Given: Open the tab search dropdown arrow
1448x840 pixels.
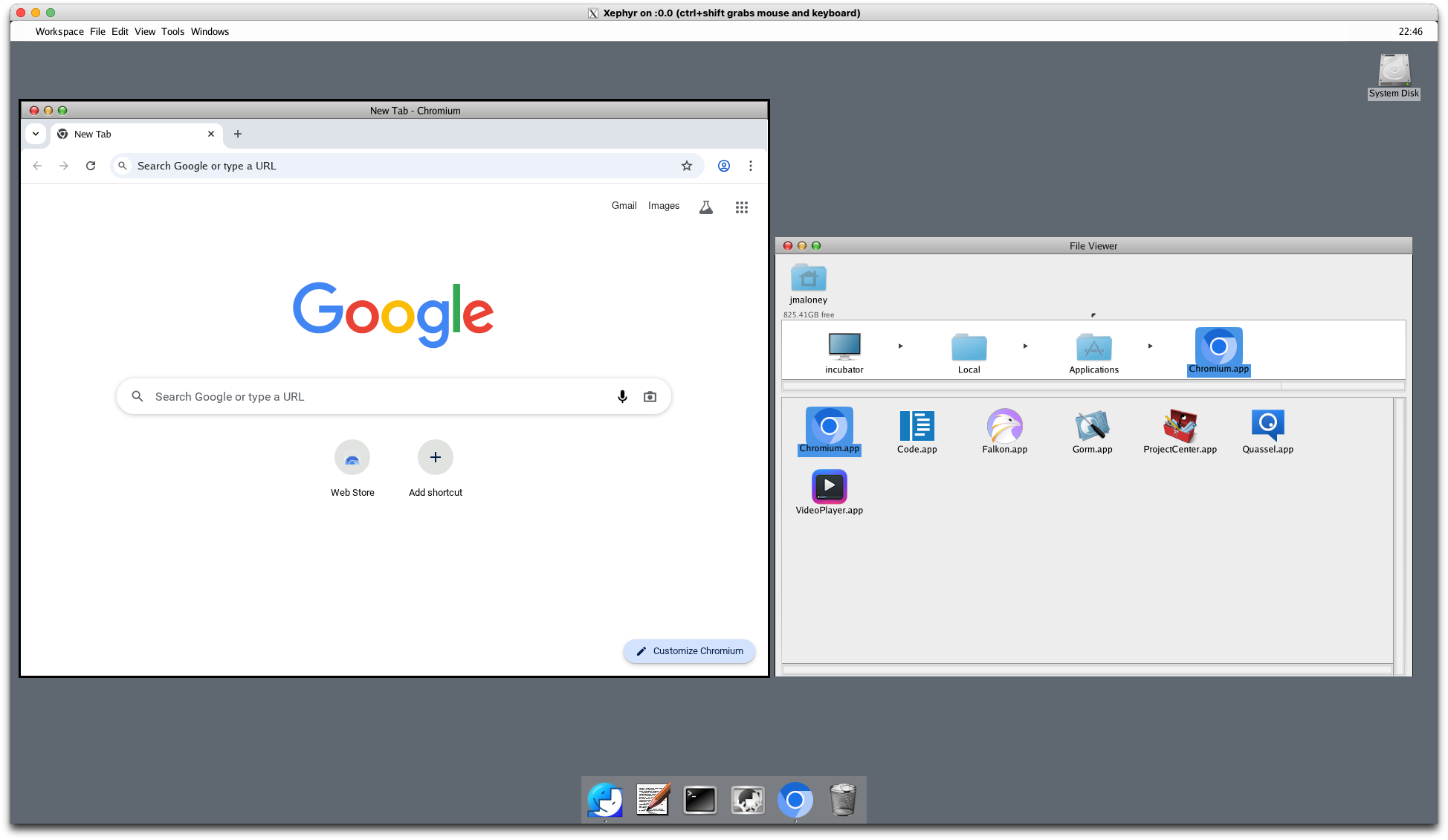Looking at the screenshot, I should [x=36, y=134].
